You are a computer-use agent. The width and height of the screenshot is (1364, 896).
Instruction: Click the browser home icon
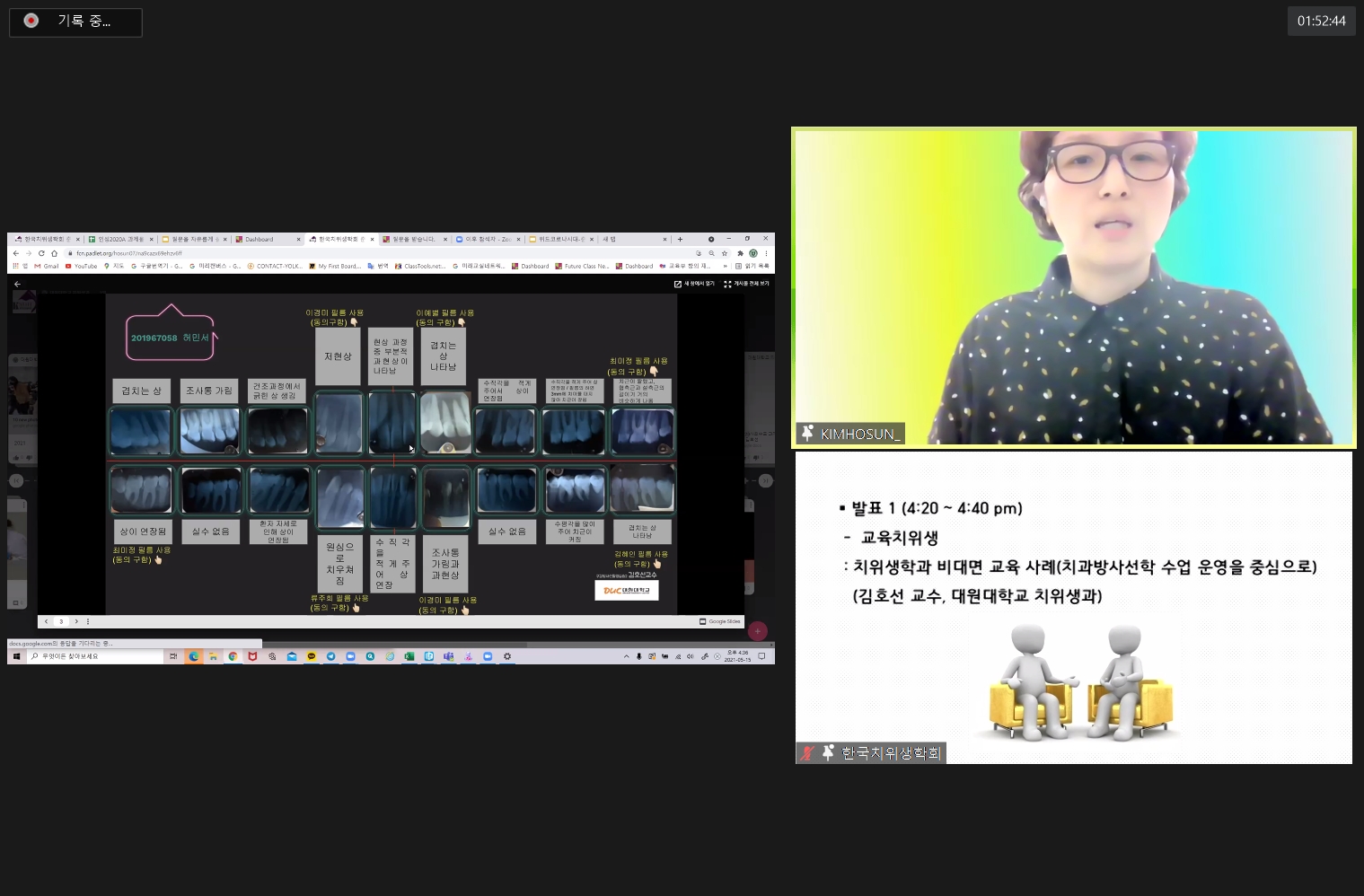click(x=54, y=253)
